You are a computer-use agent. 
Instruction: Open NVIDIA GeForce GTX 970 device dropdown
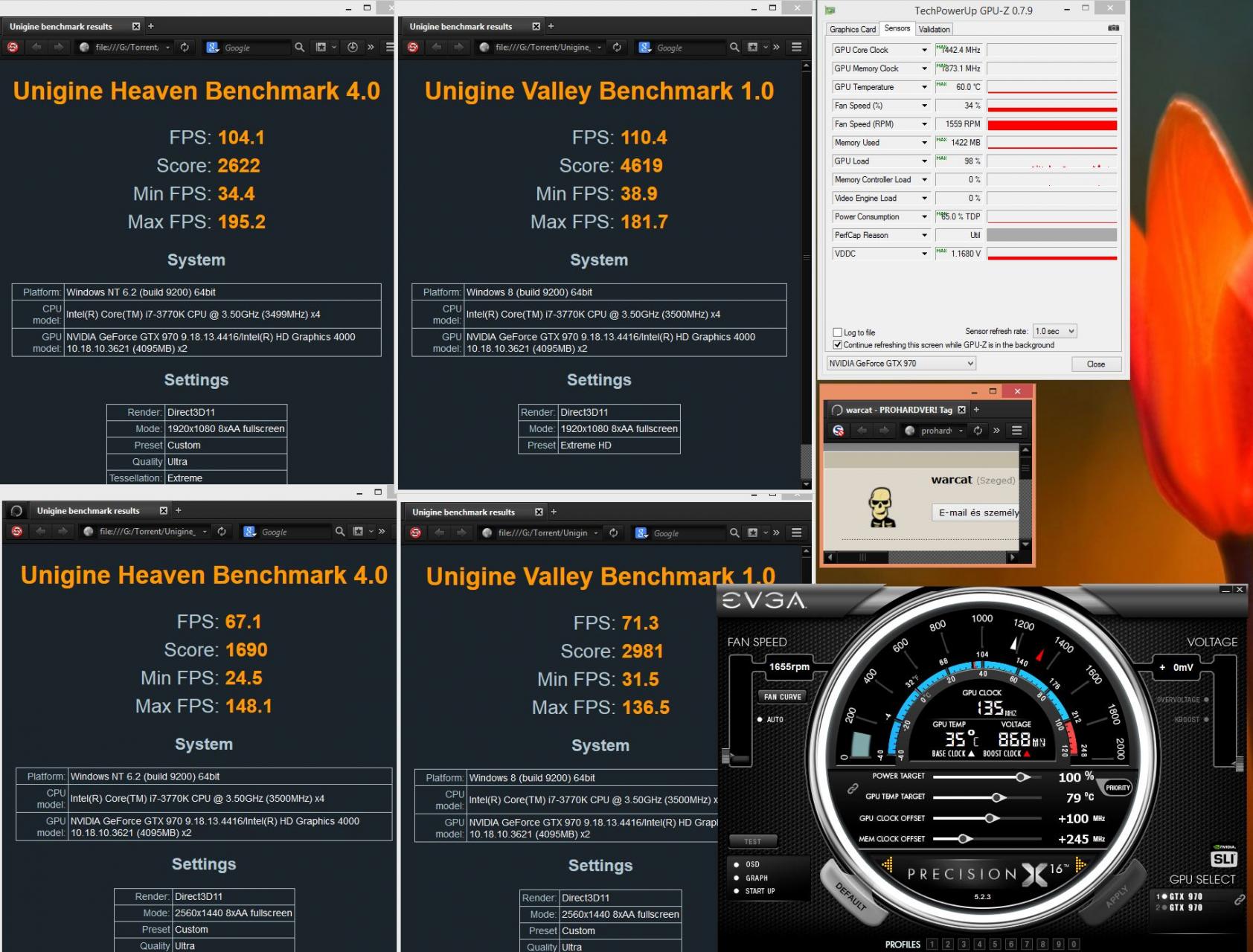point(901,363)
